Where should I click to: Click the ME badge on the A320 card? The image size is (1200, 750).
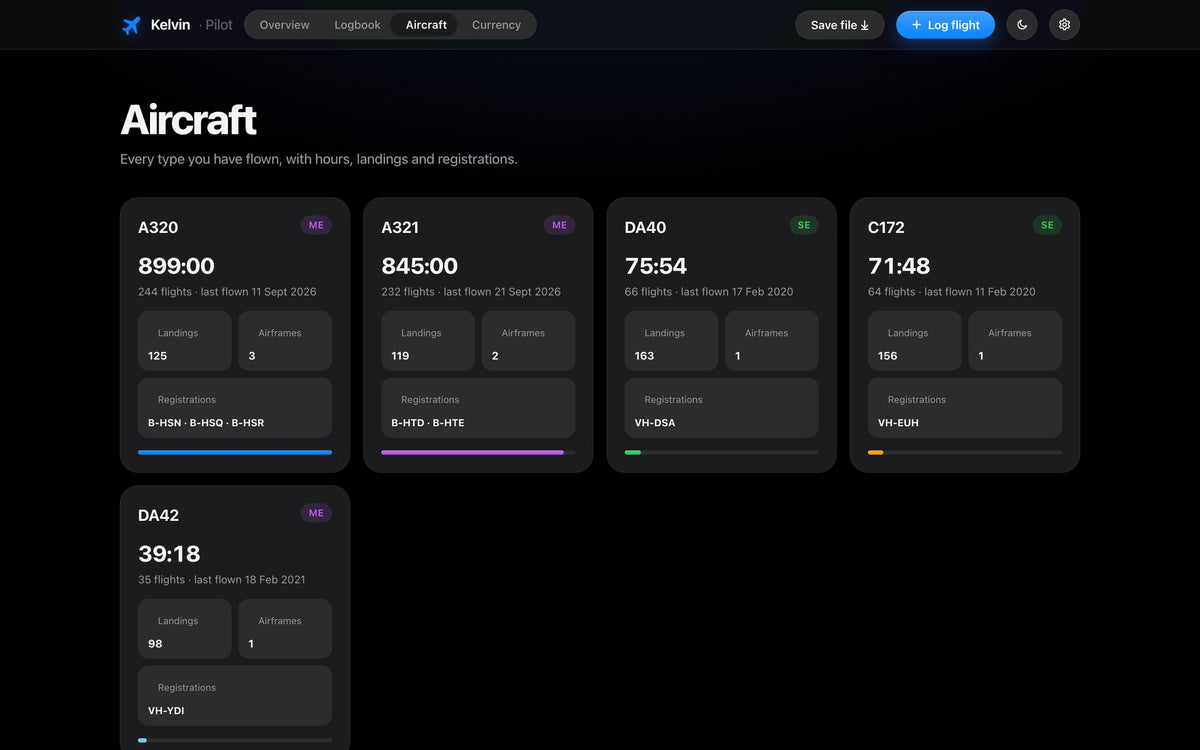coord(316,225)
